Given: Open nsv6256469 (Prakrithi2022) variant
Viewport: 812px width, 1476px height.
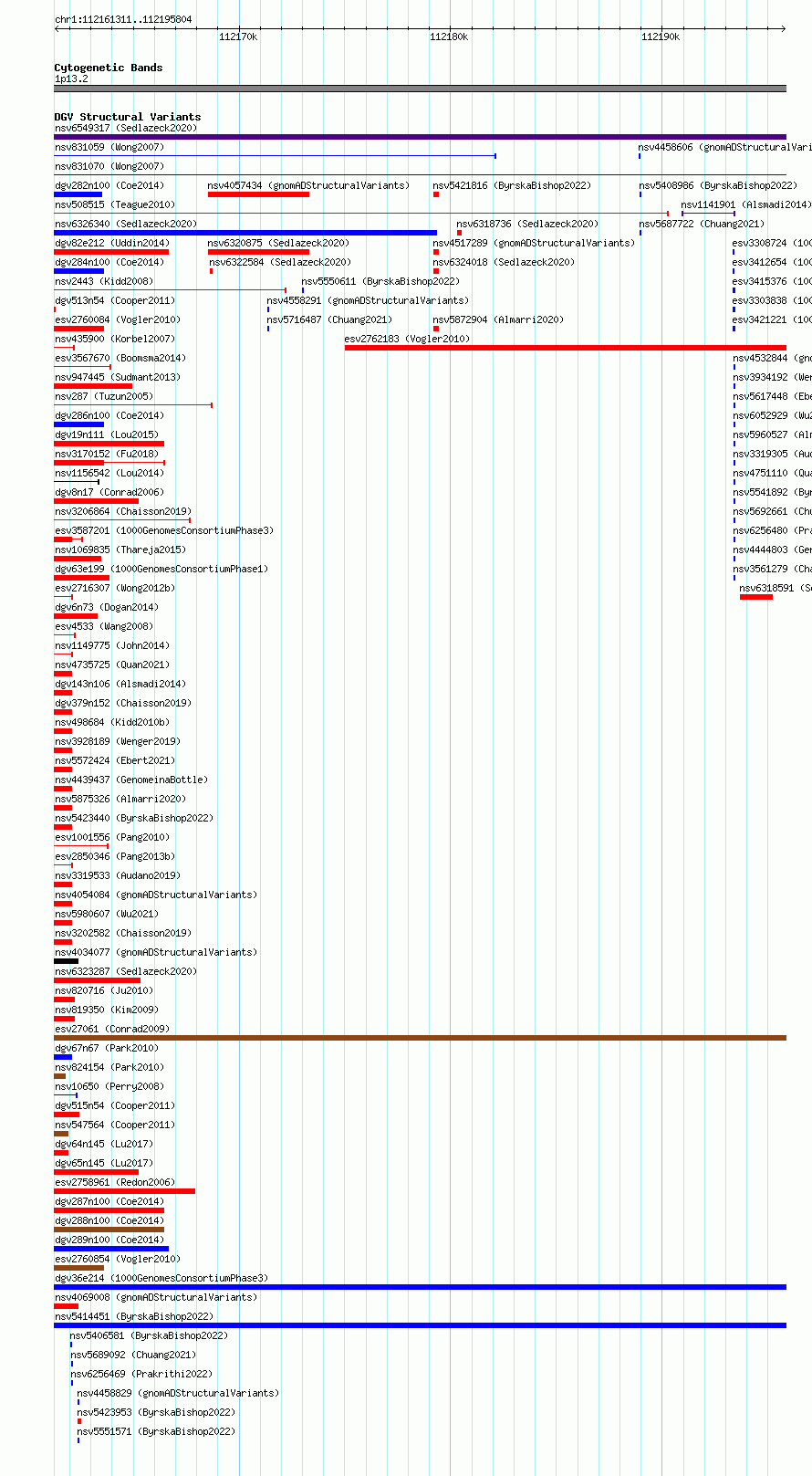Looking at the screenshot, I should coord(141,1374).
